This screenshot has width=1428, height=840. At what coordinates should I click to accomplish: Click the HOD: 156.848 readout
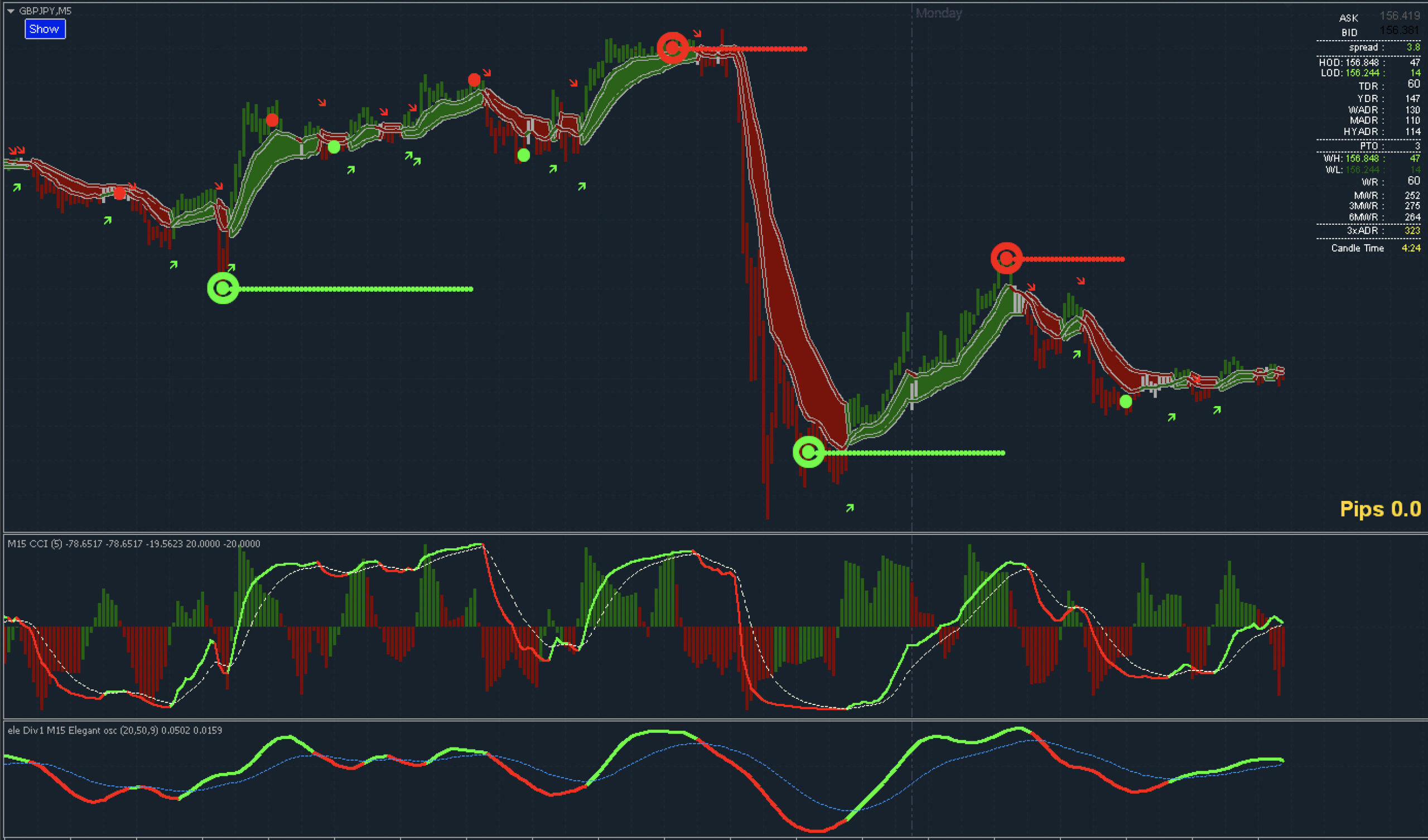tap(1352, 62)
